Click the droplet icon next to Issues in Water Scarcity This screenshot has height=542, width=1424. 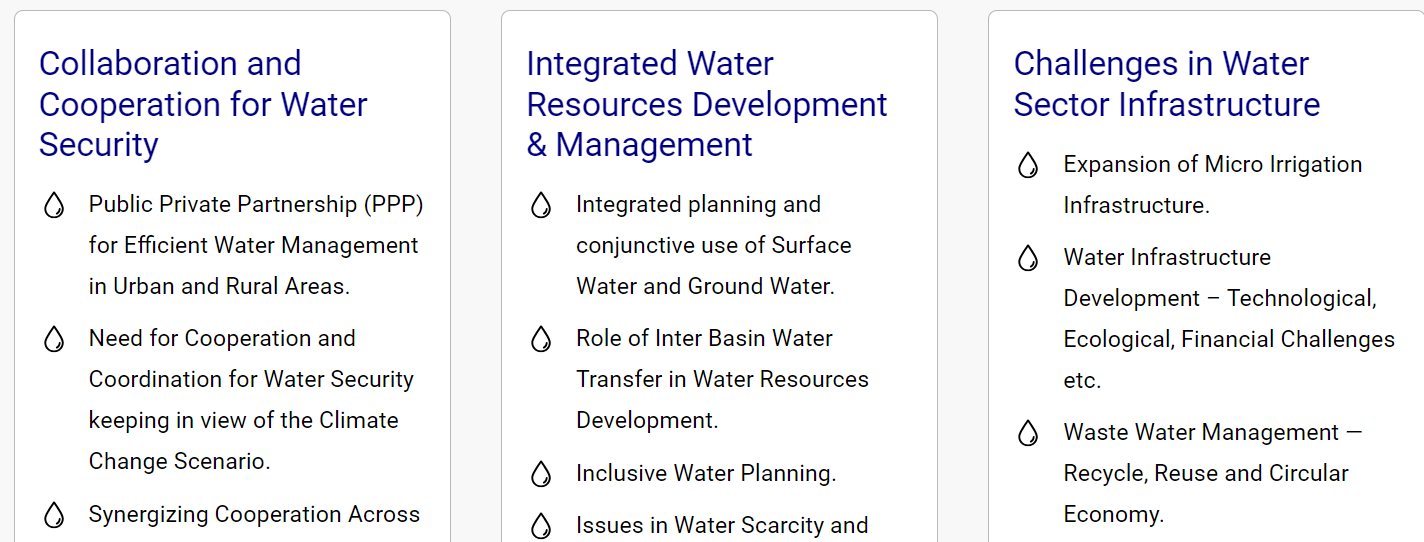pos(541,526)
